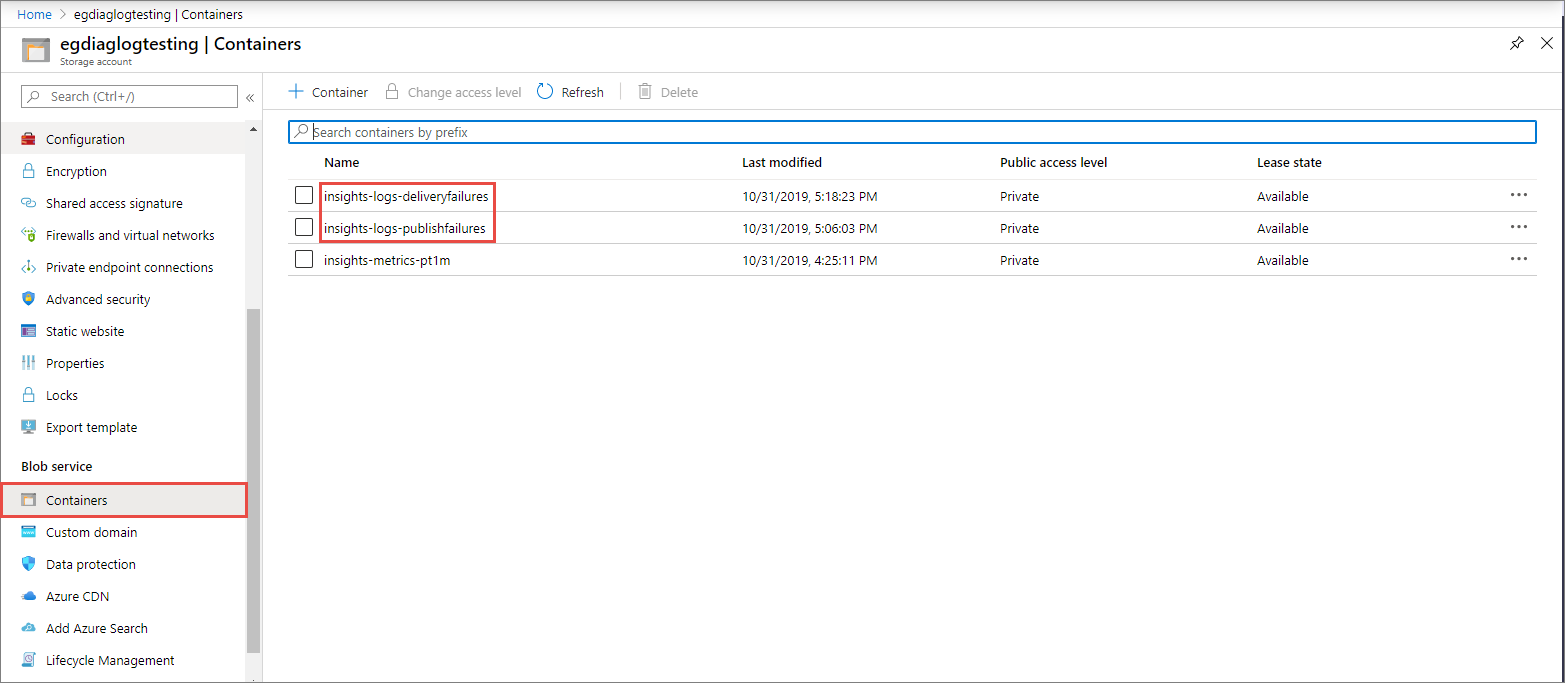Image resolution: width=1565 pixels, height=683 pixels.
Task: Open the ellipsis menu for insights-metrics-pt1m
Action: [1519, 259]
